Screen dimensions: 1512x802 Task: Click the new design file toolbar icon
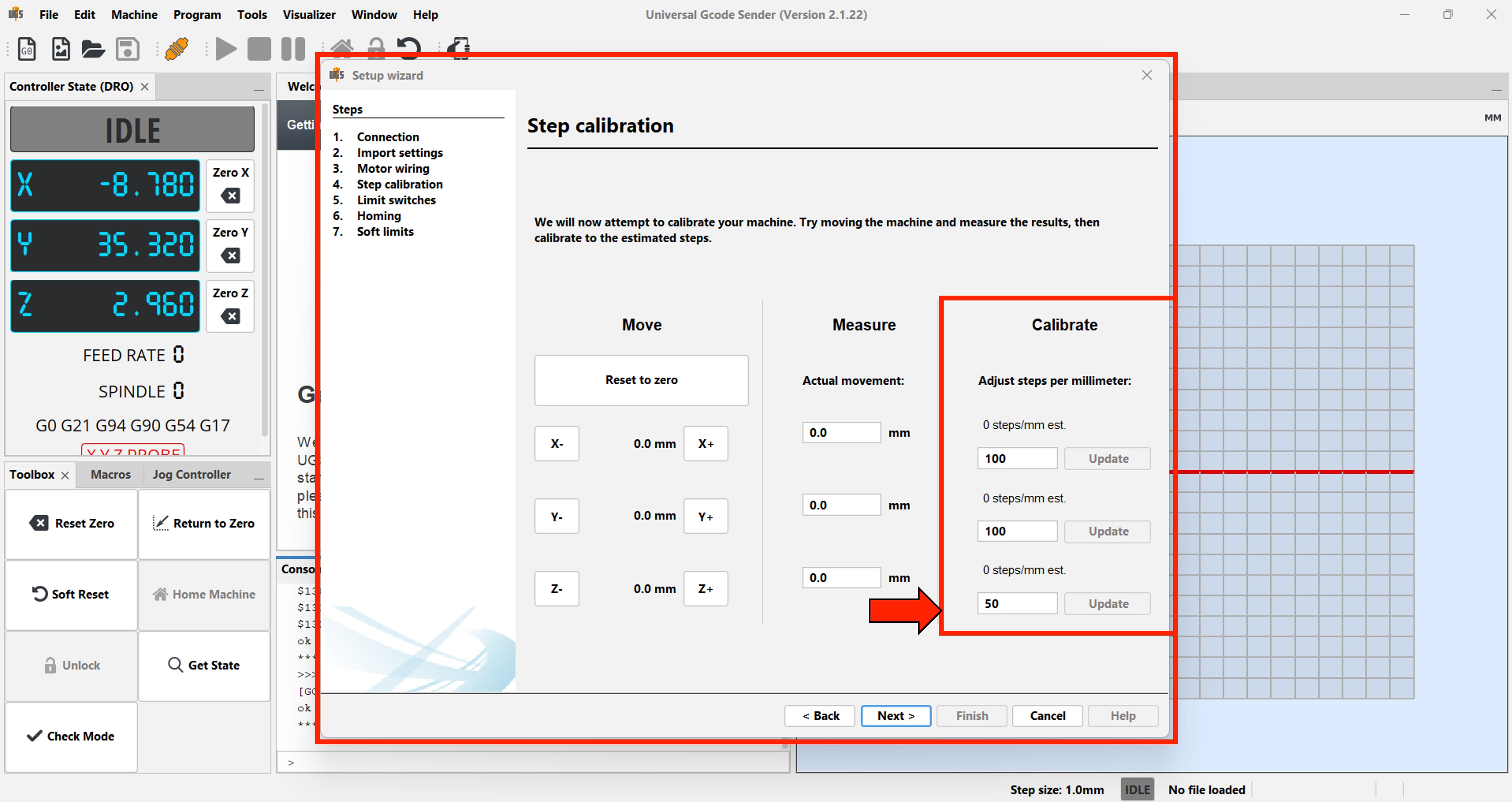pyautogui.click(x=60, y=49)
